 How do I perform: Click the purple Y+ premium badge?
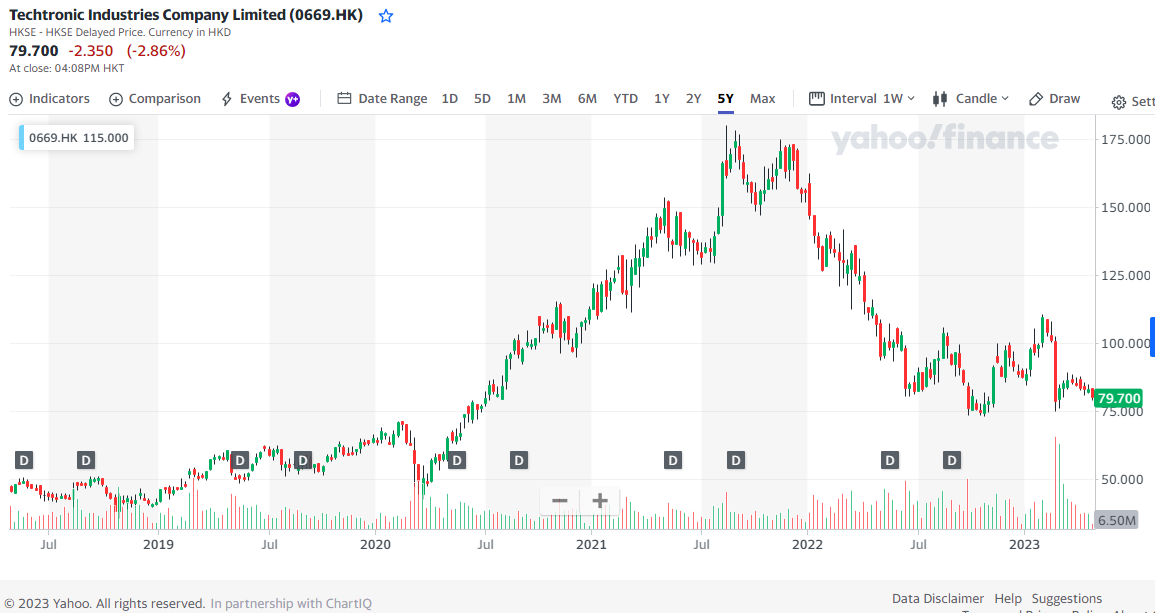(x=292, y=99)
